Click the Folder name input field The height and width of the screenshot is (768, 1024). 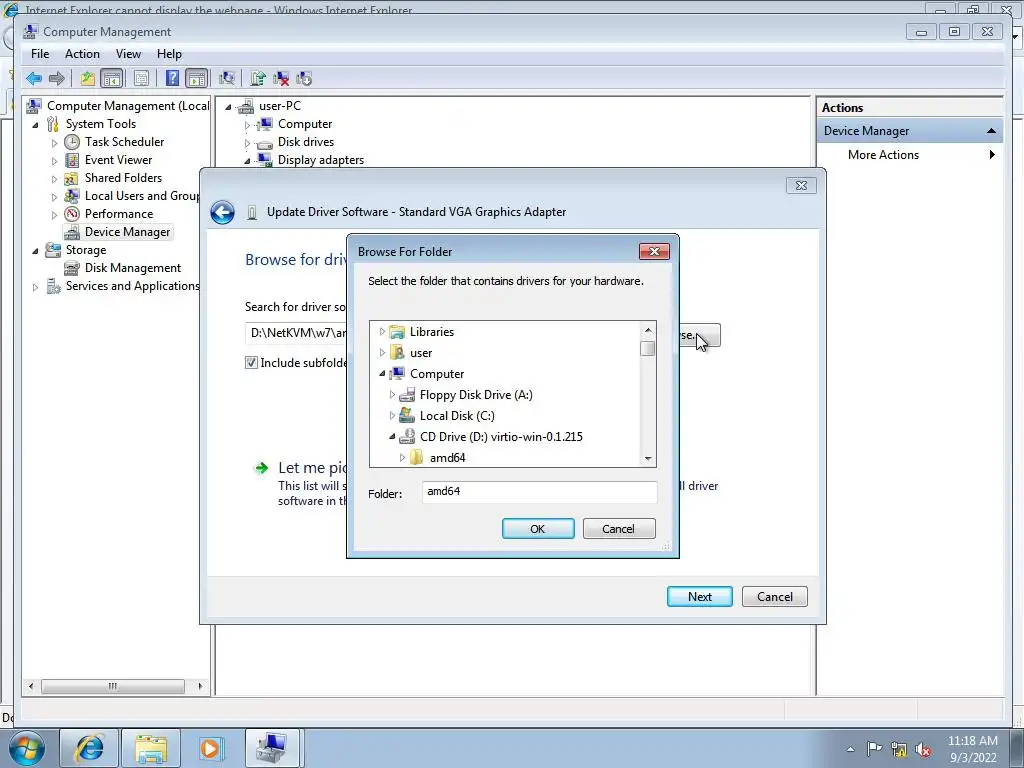(x=539, y=492)
